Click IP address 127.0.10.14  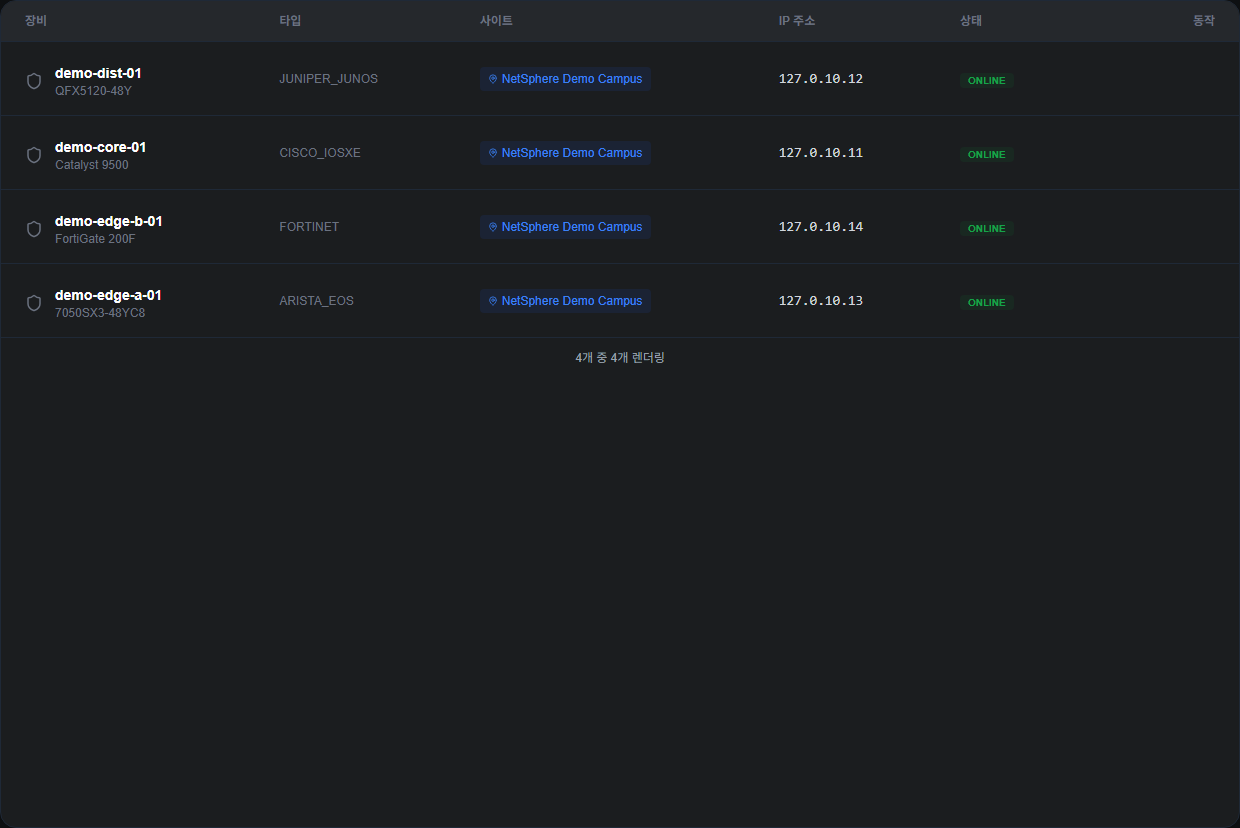point(820,227)
